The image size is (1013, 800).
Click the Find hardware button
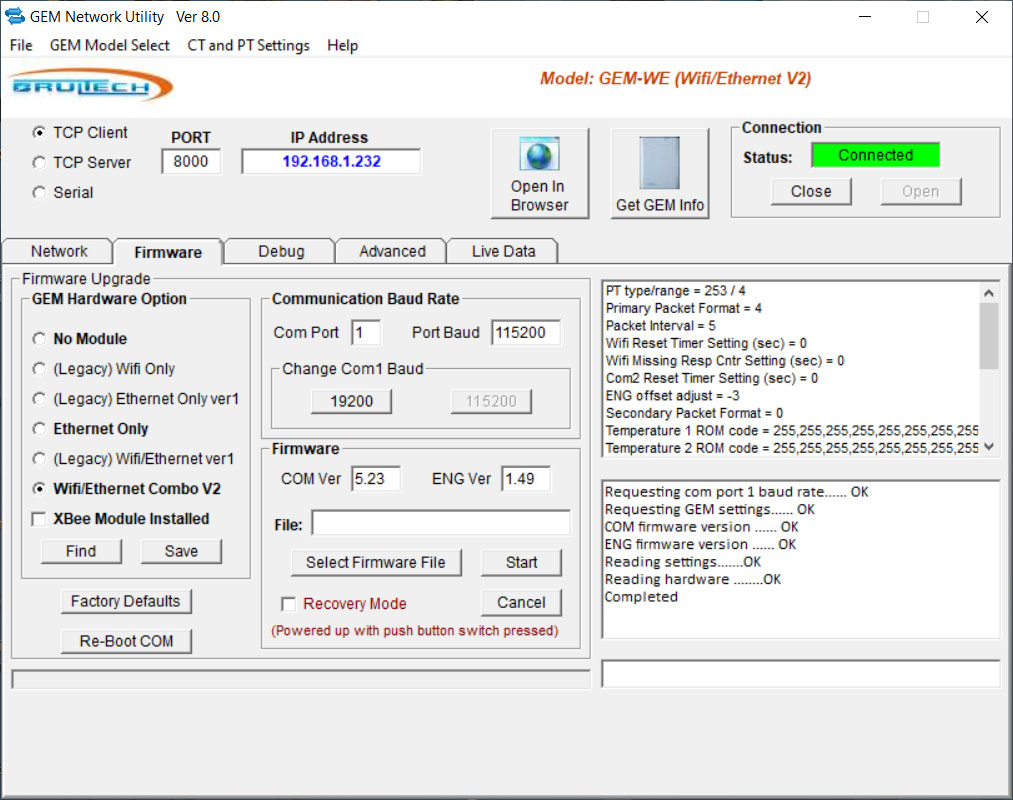pyautogui.click(x=81, y=551)
